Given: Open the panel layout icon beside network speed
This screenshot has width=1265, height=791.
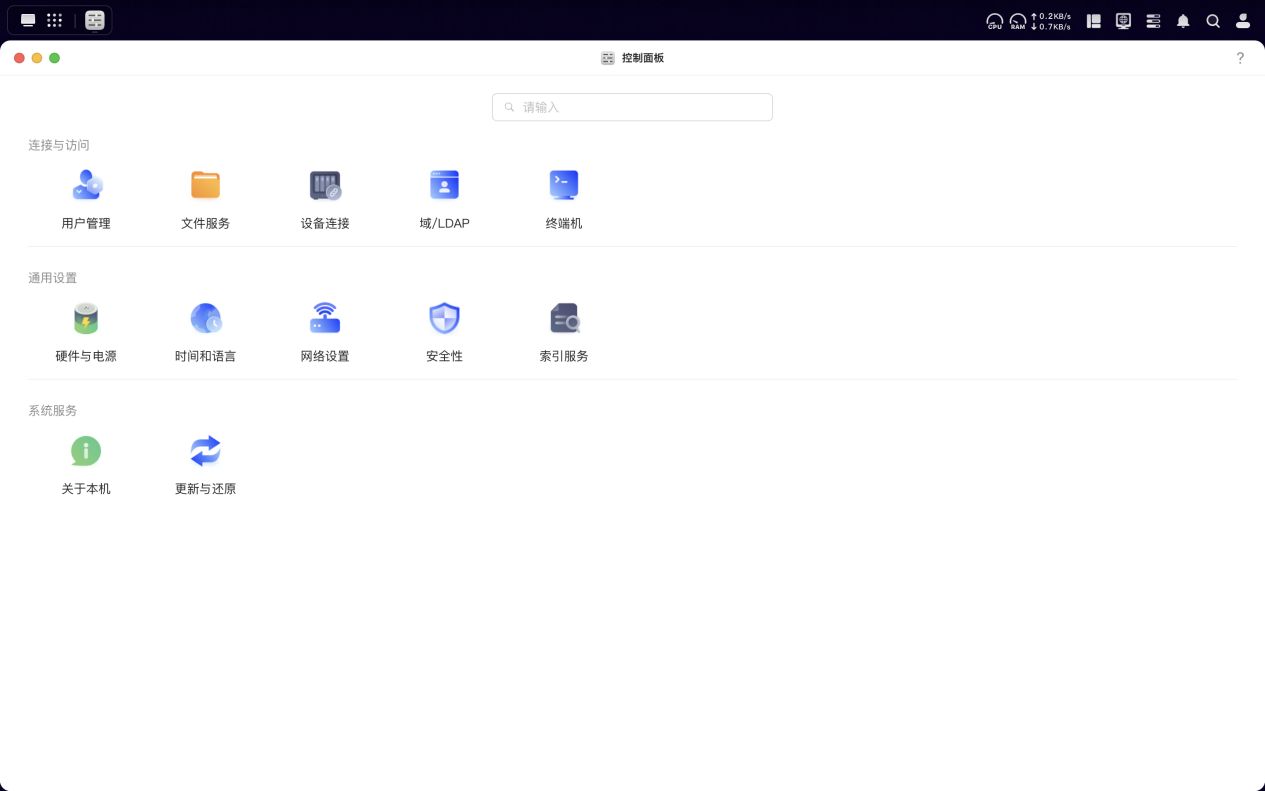Looking at the screenshot, I should click(1094, 21).
